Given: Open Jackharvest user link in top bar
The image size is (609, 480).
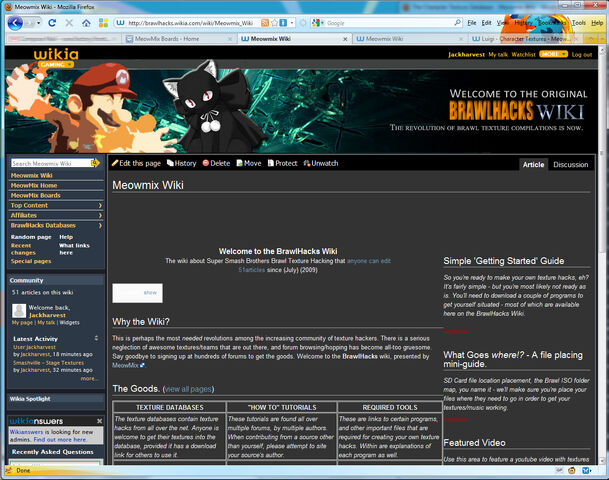Looking at the screenshot, I should click(x=466, y=54).
